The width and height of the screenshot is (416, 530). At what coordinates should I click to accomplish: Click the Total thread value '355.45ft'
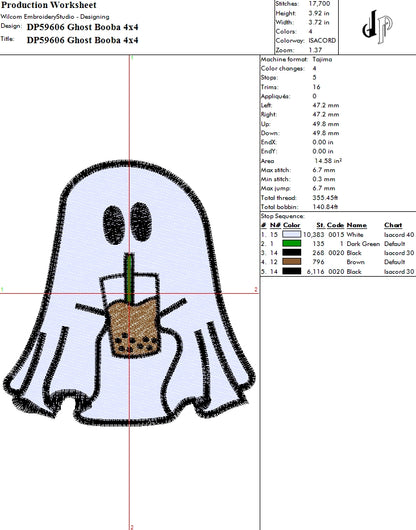325,198
